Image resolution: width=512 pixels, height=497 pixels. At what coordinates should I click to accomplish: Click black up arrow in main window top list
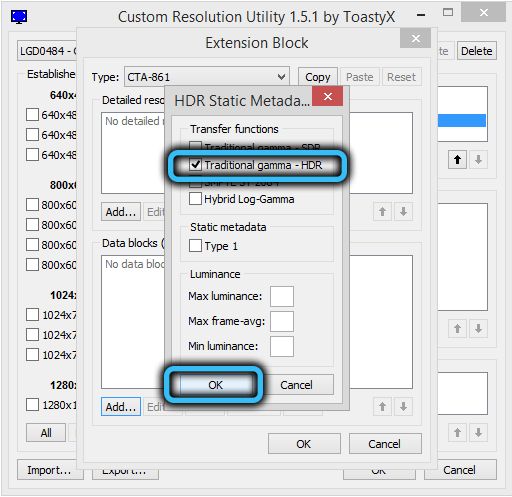pyautogui.click(x=457, y=160)
